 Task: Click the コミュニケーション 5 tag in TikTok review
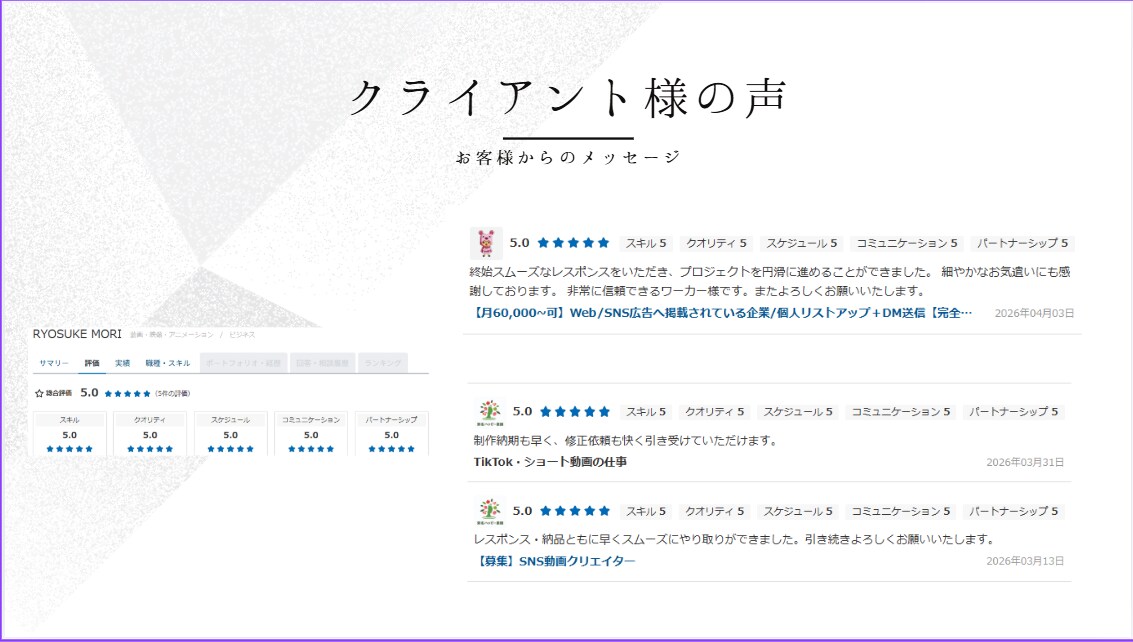[900, 412]
